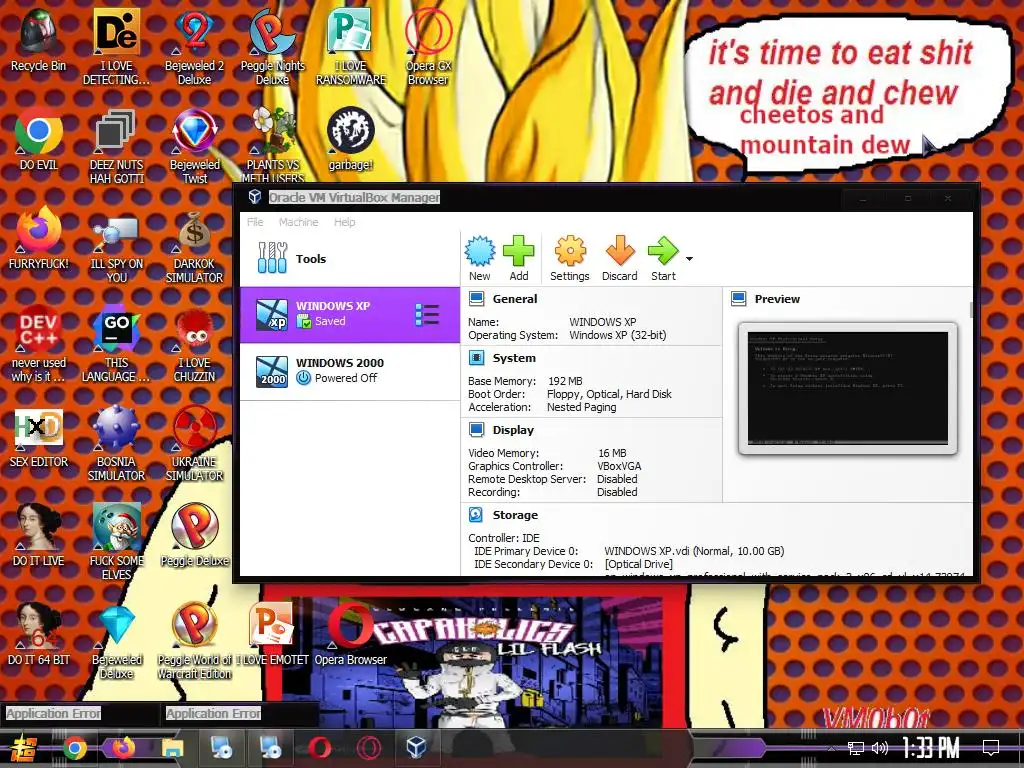This screenshot has height=768, width=1024.
Task: Select the WINDOWS XP virtual machine
Action: tap(350, 314)
